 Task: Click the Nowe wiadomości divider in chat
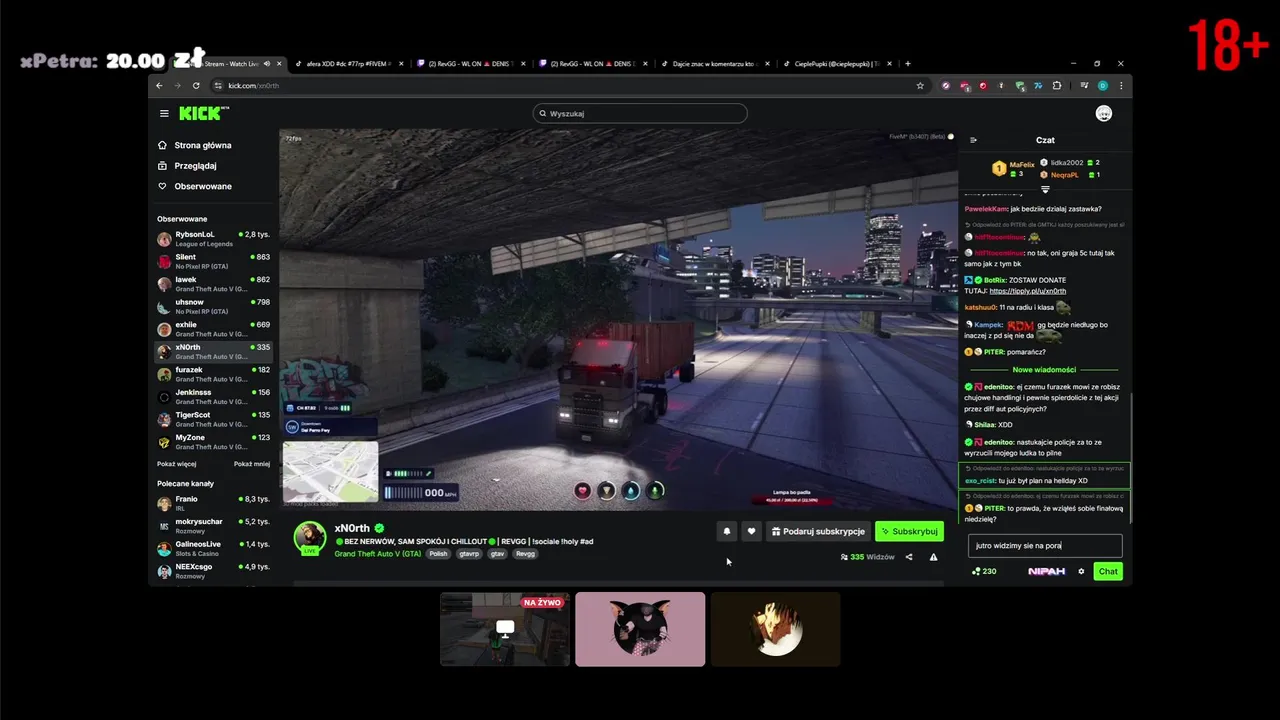click(1044, 370)
